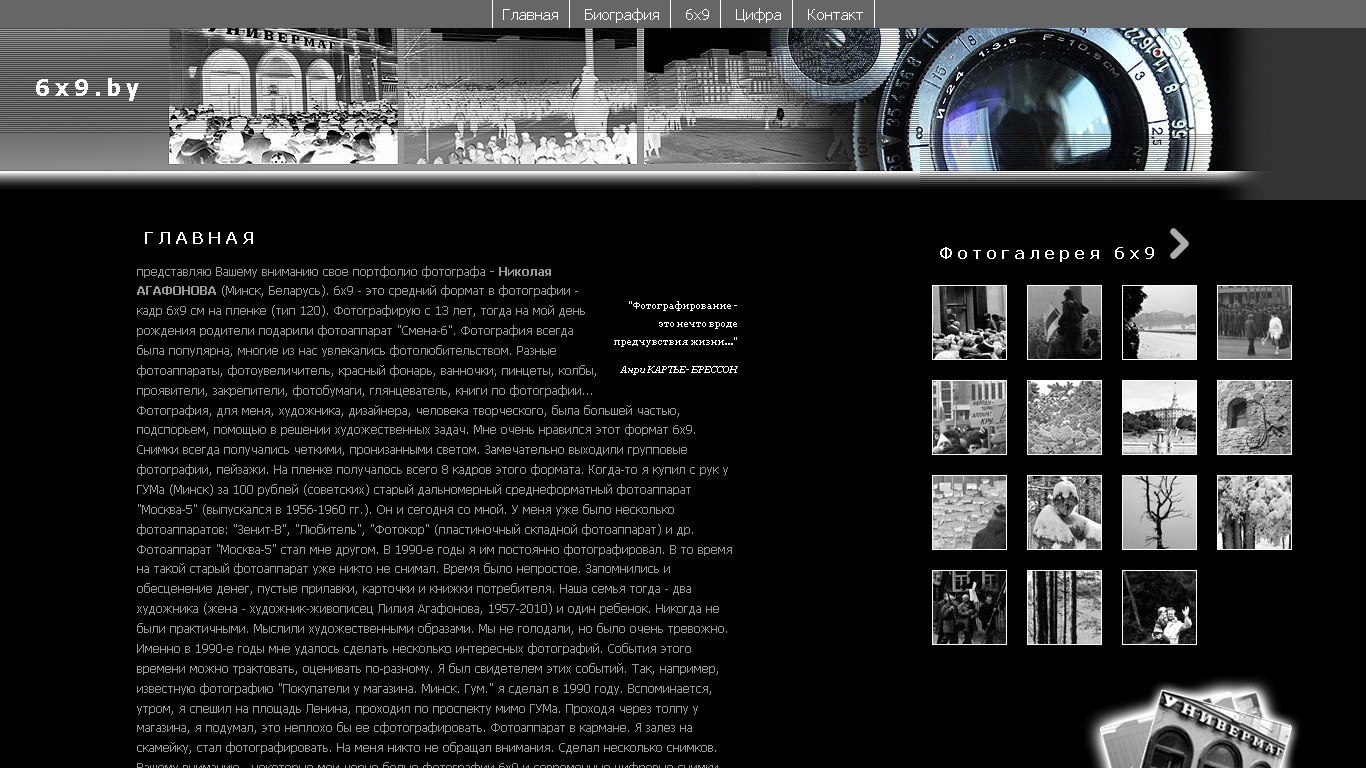Open thumbnail of soldiers line and woman walking
Screen dimensions: 1366x768
coord(1254,322)
